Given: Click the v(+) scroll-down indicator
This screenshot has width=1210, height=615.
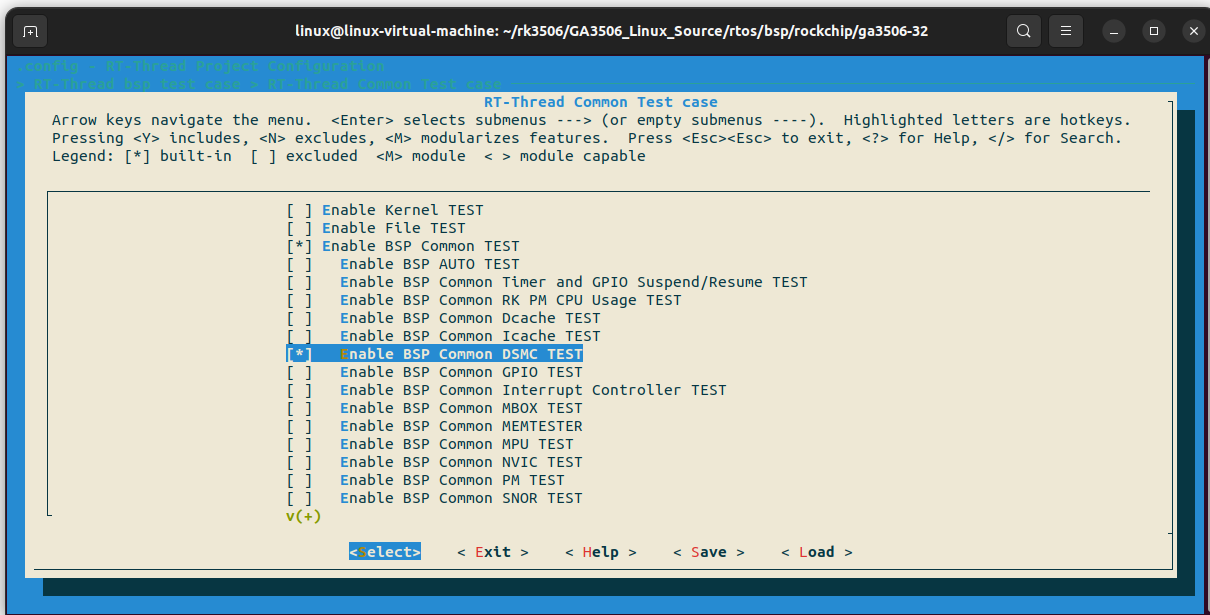Looking at the screenshot, I should coord(303,516).
